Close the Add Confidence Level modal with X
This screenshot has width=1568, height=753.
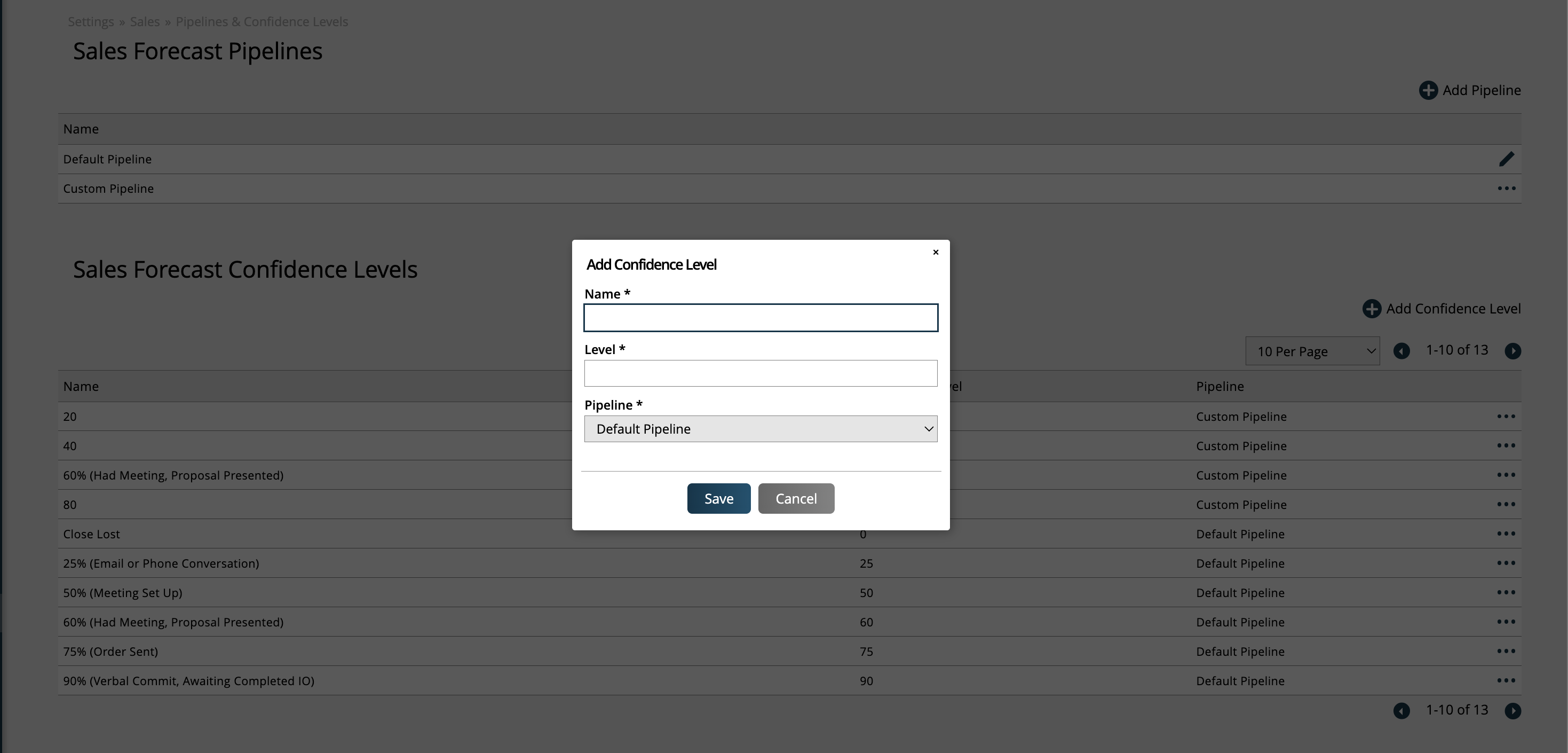coord(936,252)
